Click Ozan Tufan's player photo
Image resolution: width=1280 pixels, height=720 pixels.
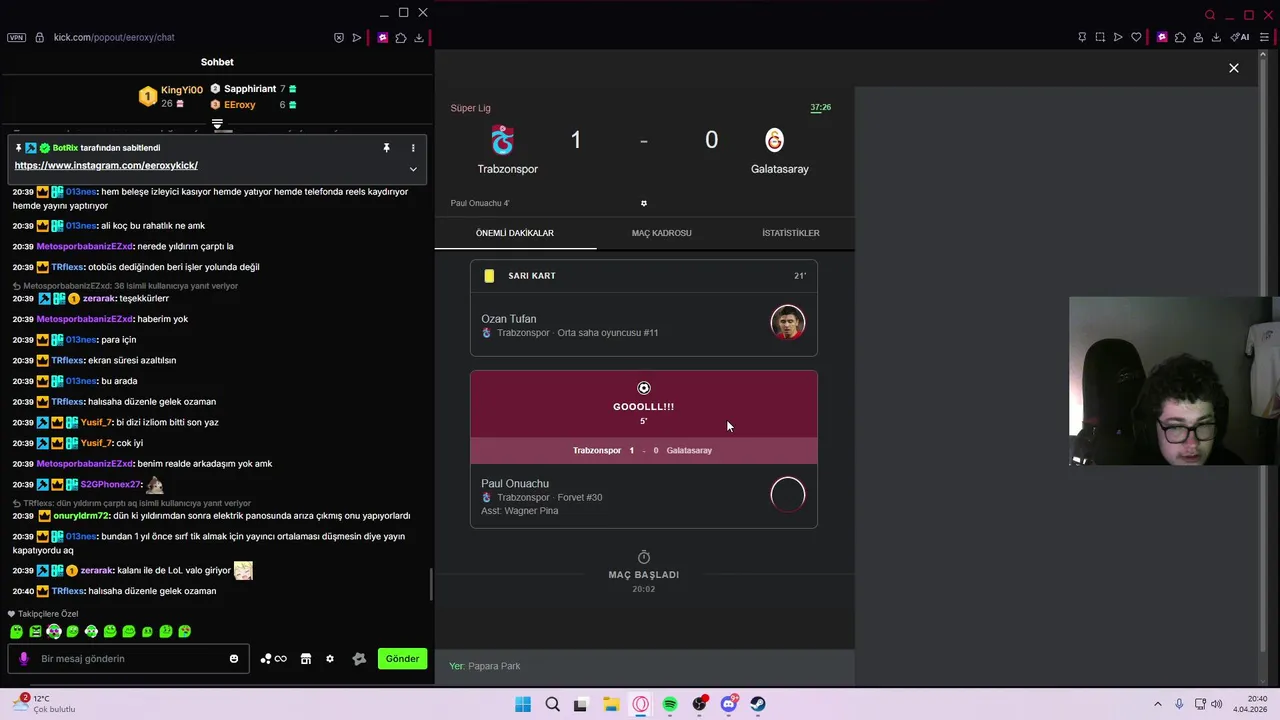(x=788, y=323)
